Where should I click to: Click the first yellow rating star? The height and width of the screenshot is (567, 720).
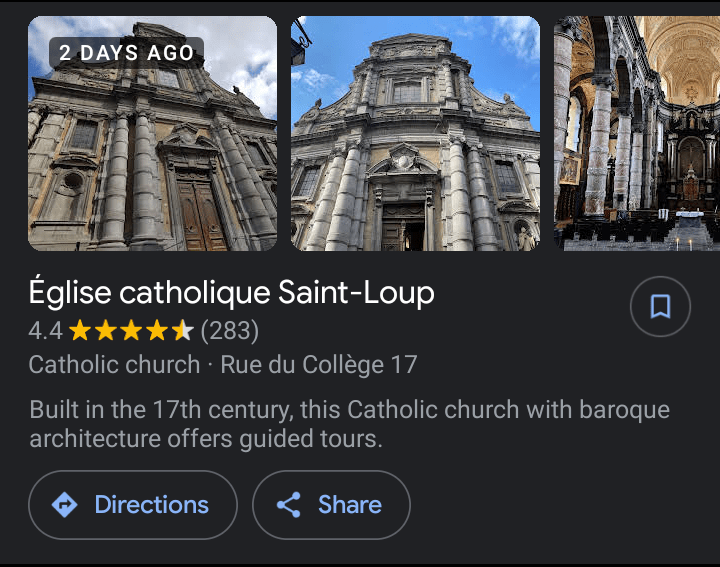pyautogui.click(x=80, y=330)
